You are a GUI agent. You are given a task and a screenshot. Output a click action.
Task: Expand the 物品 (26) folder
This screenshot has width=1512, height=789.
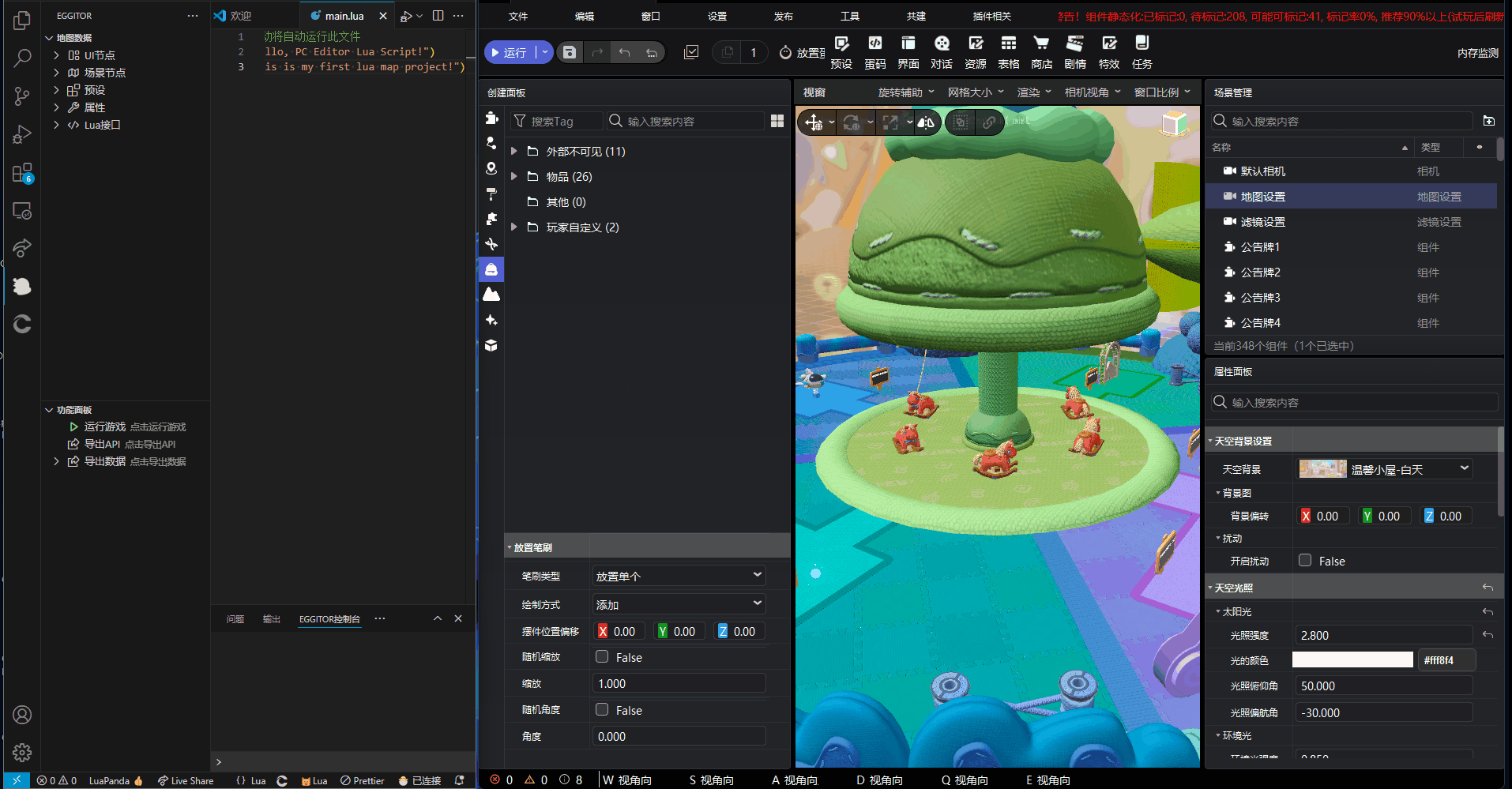click(x=514, y=177)
